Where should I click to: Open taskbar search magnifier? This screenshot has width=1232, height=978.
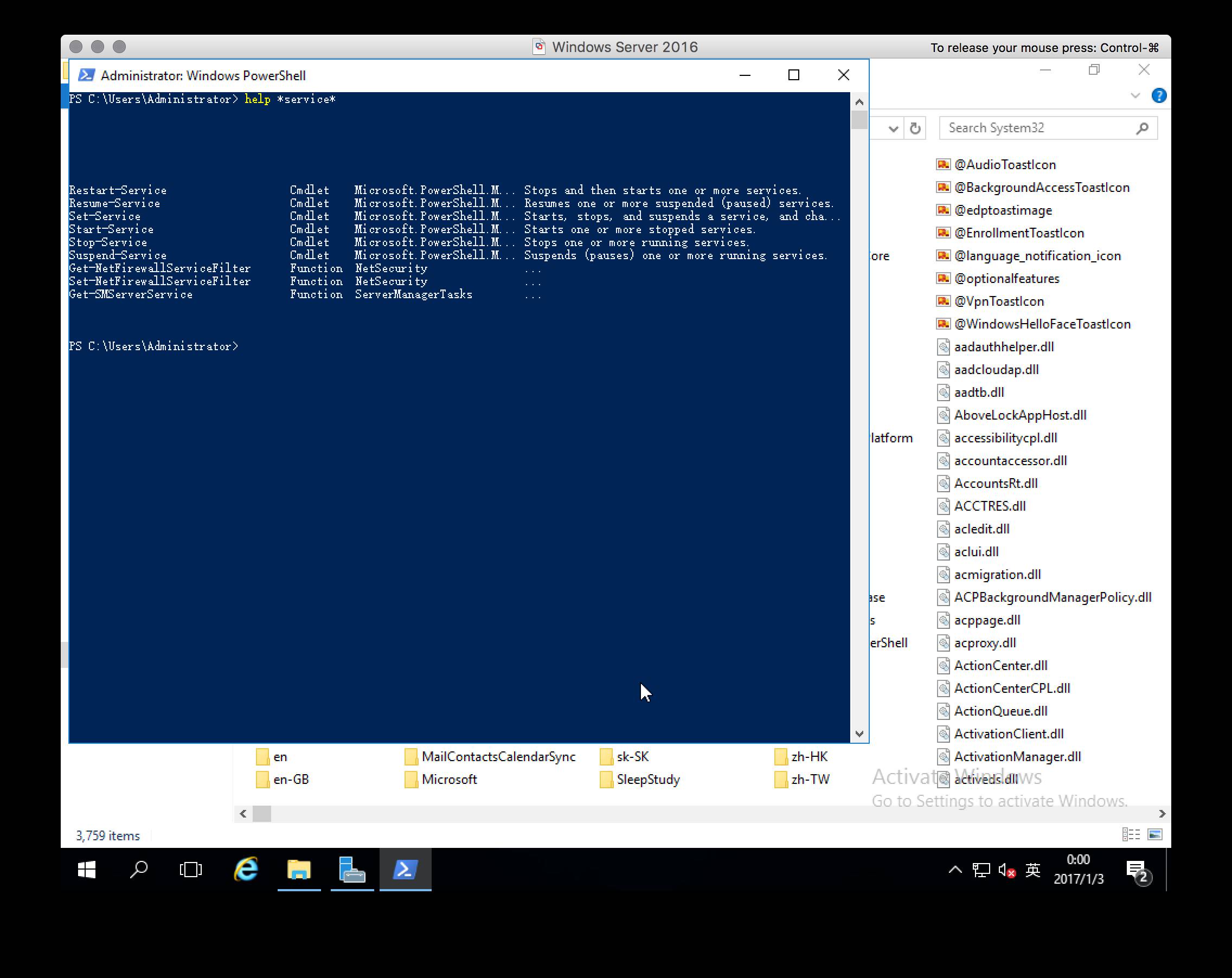(x=138, y=870)
